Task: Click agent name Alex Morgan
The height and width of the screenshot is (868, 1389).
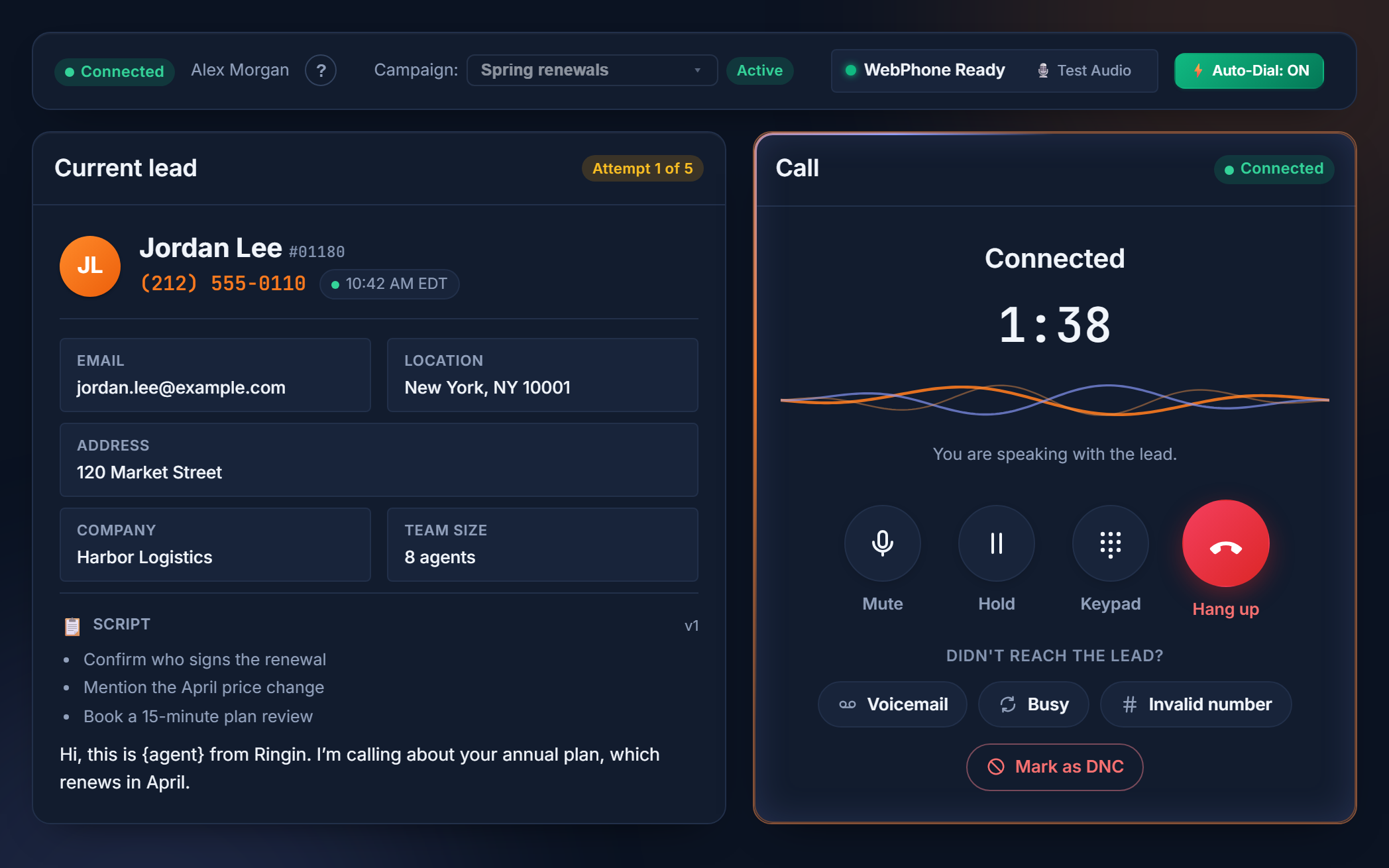Action: point(240,70)
